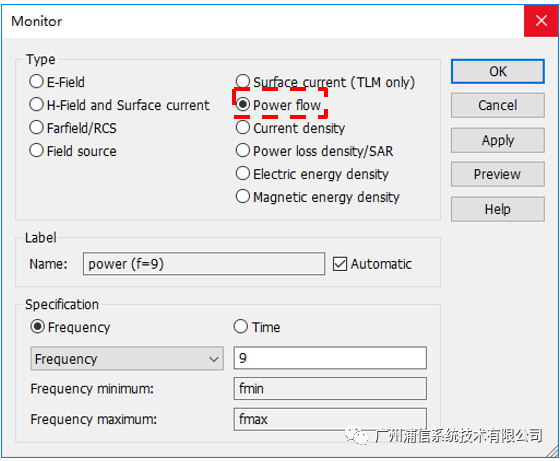Screen dimensions: 560x461
Task: Open Help for the Monitor dialog
Action: pos(498,209)
